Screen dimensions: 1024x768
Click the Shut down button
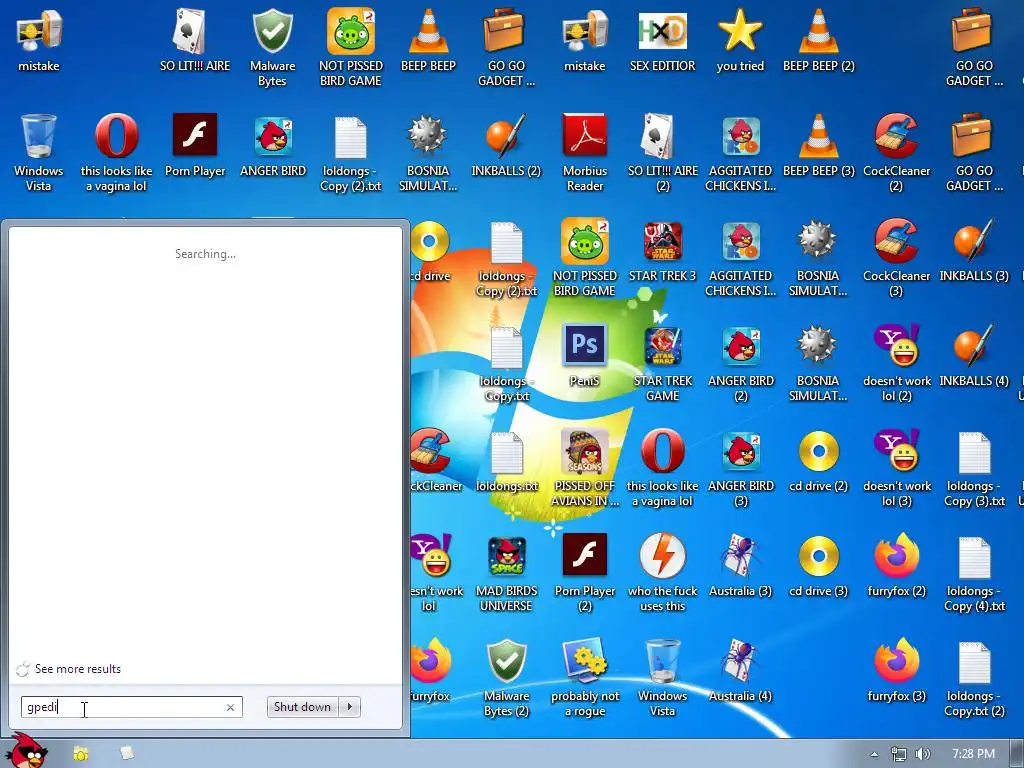click(302, 707)
